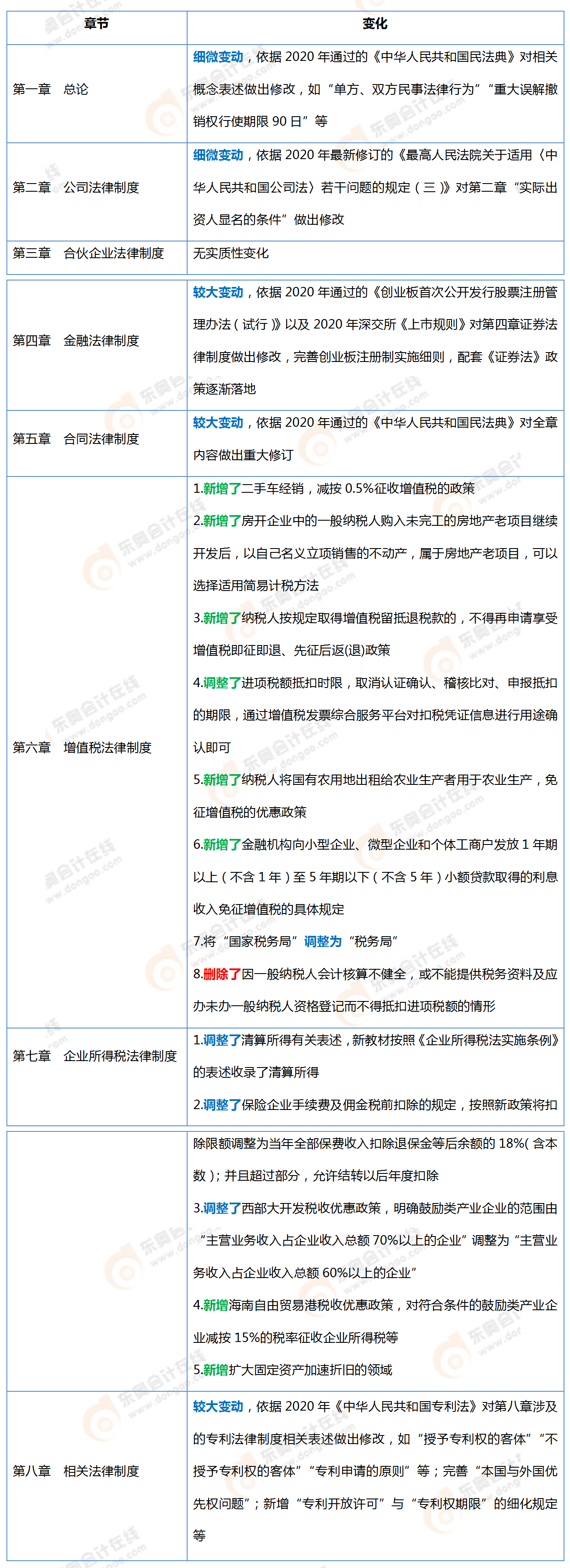Select the 第八章 相关法律制度 cell
The width and height of the screenshot is (570, 1568).
[76, 1471]
